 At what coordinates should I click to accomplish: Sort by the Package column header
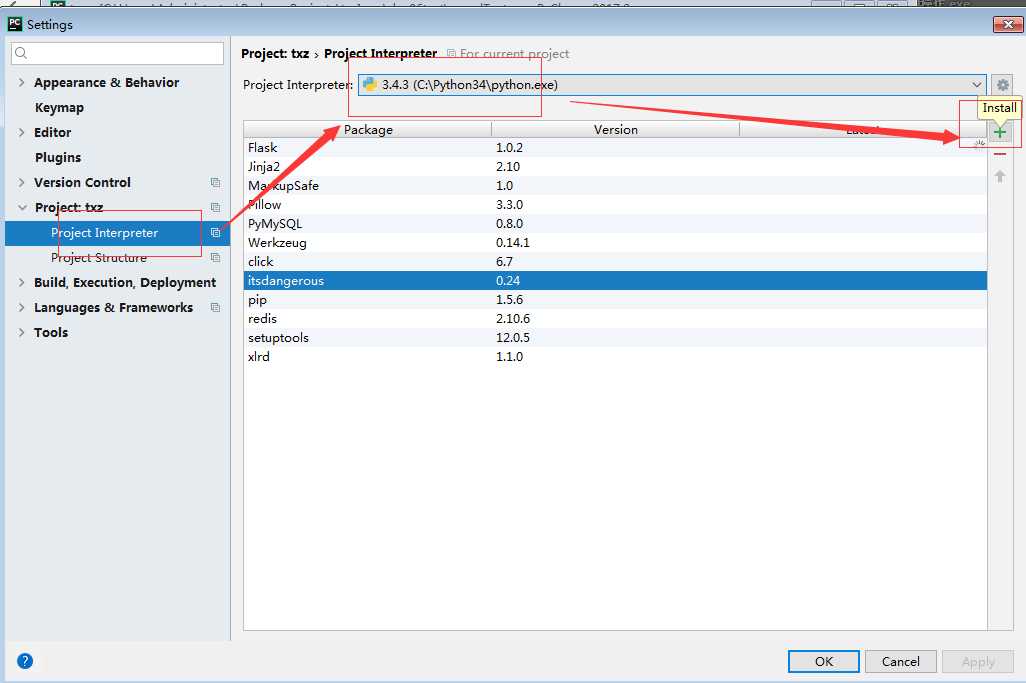(368, 130)
